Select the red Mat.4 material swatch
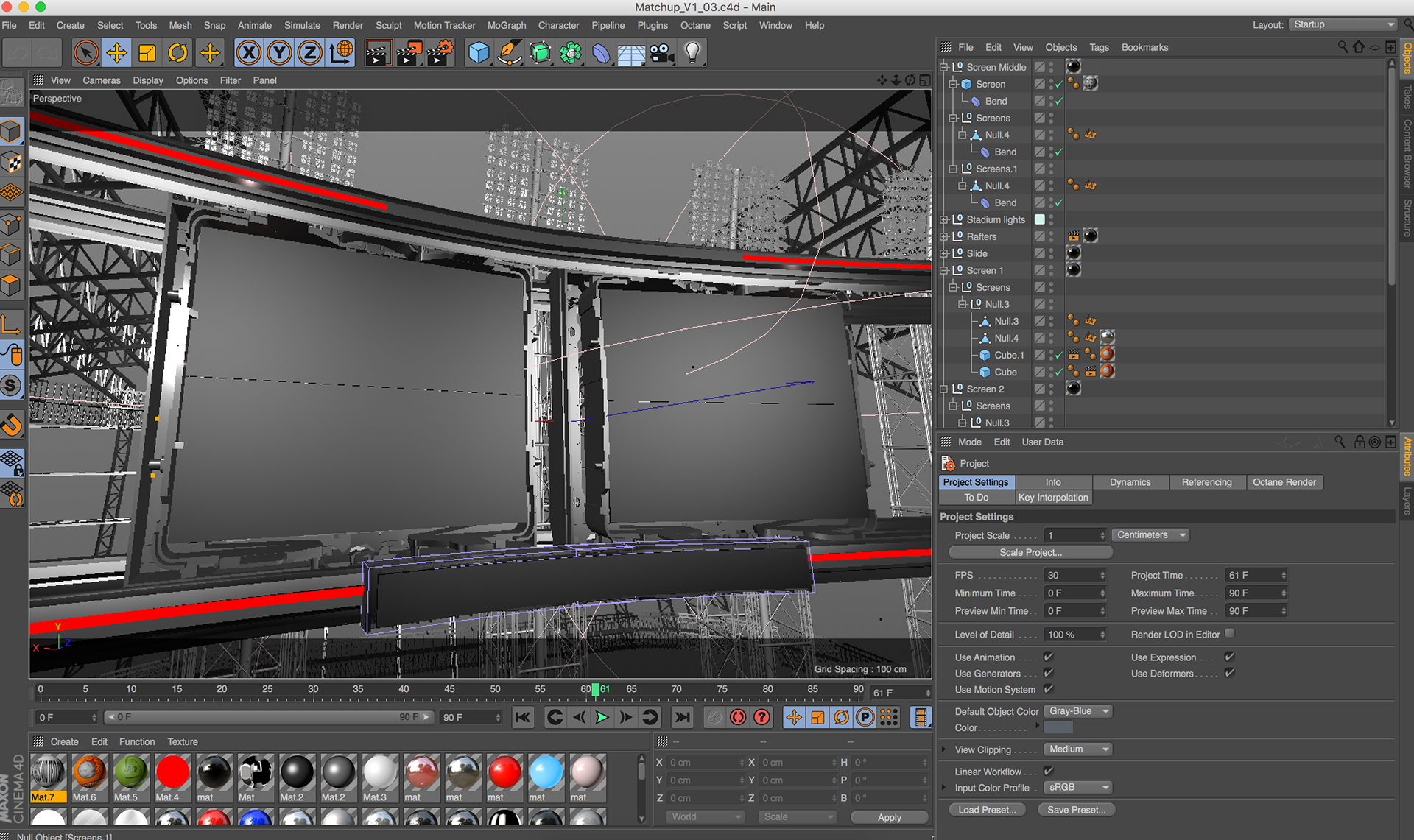1414x840 pixels. (x=172, y=773)
